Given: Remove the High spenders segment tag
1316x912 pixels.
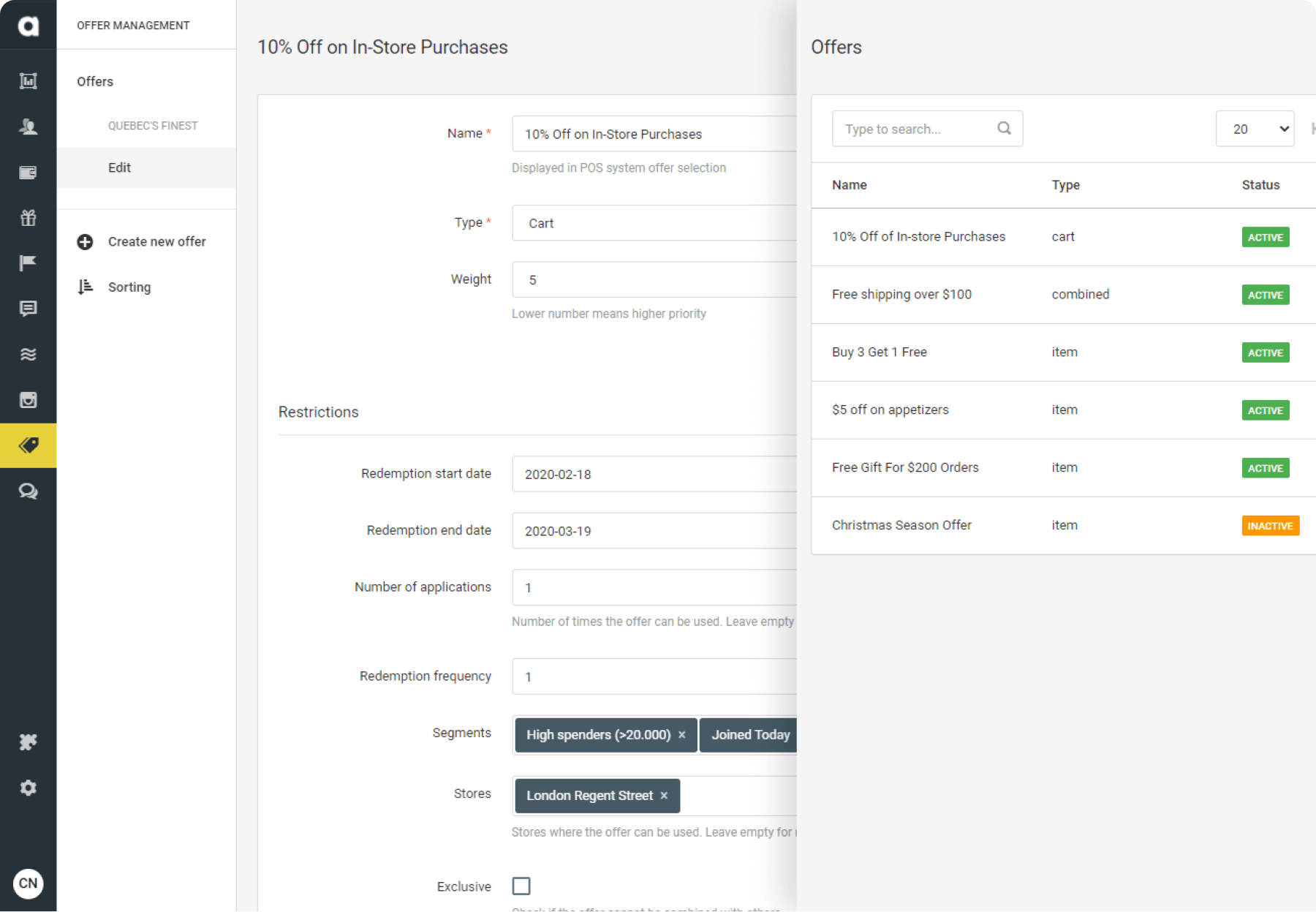Looking at the screenshot, I should 682,735.
